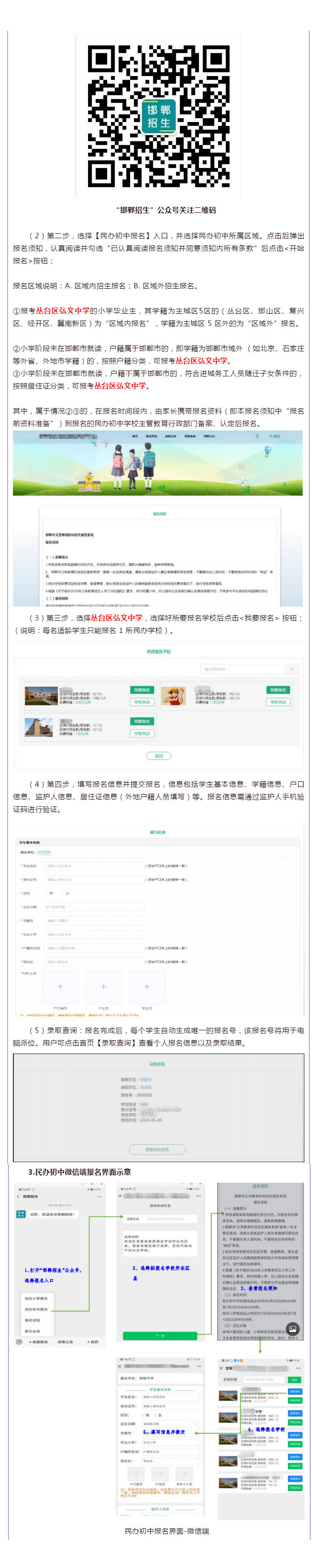312x1568 pixels.
Task: Open the 出生日期 picker in the phone form
Action: [170, 1424]
